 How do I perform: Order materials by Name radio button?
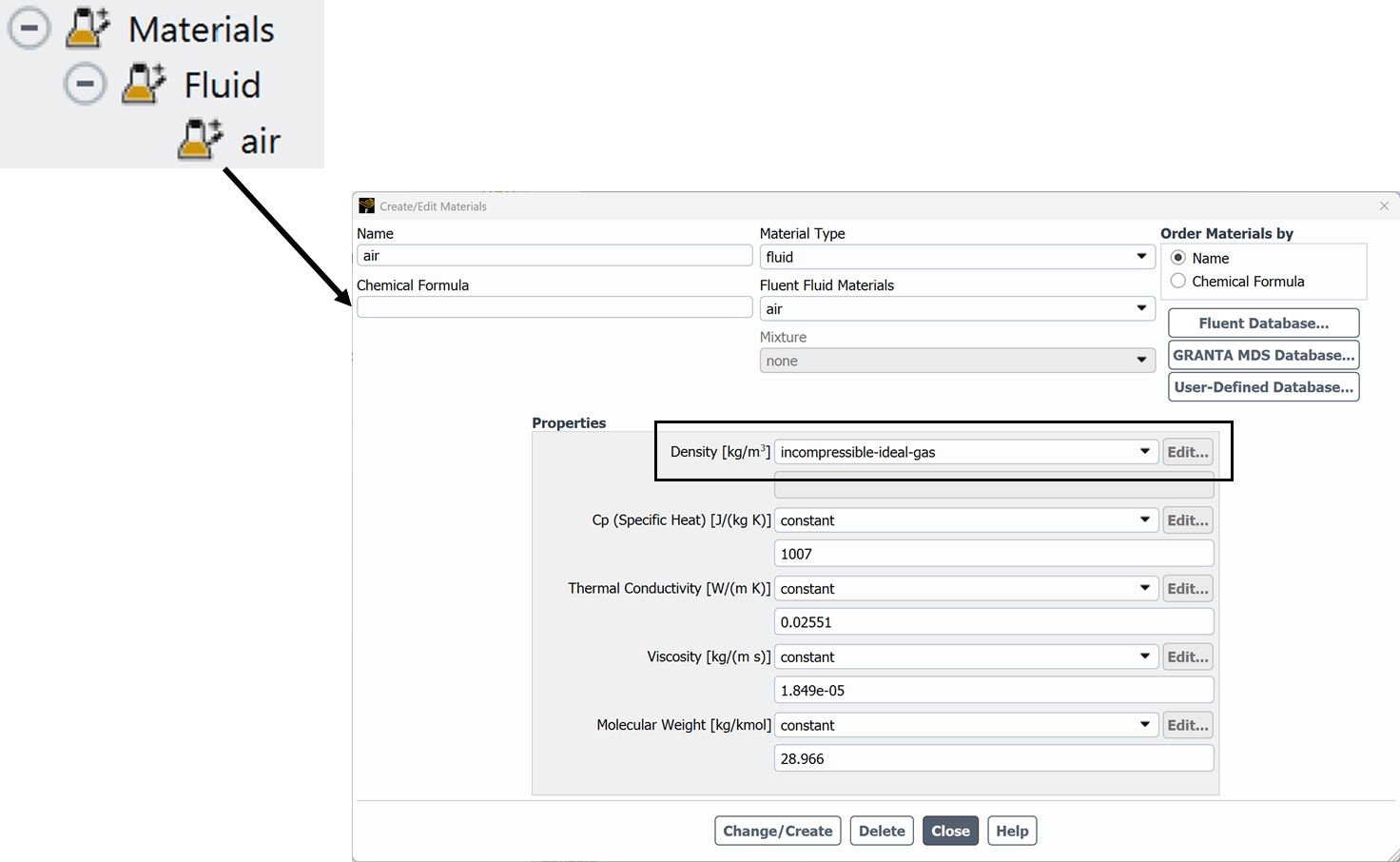click(x=1178, y=258)
